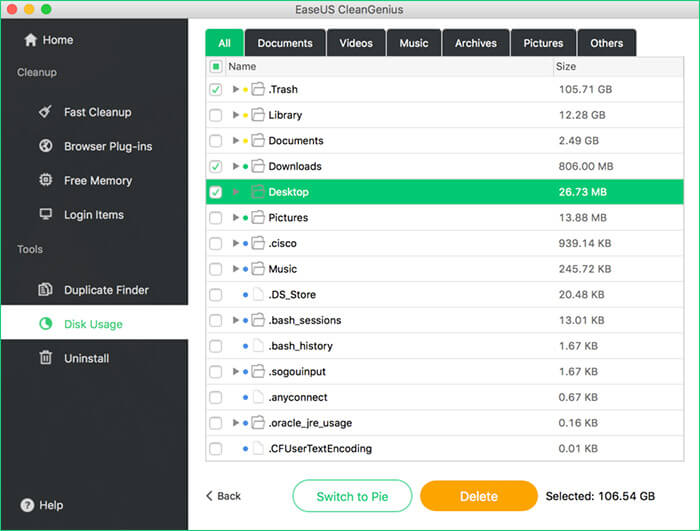
Task: Expand the .oracle_jre_usage folder tree
Action: (x=236, y=423)
